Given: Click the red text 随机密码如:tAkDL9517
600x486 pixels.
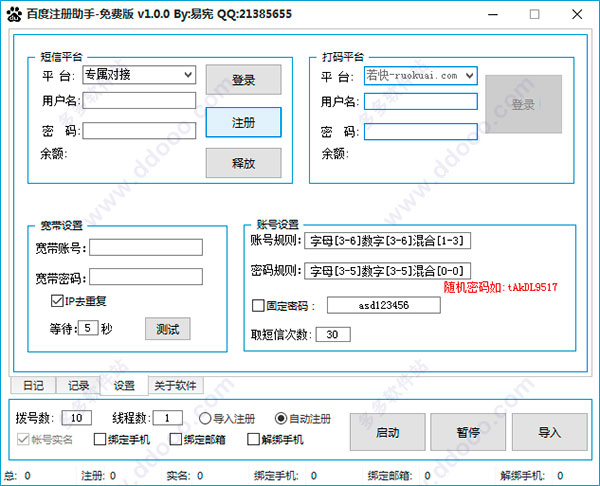Looking at the screenshot, I should (x=501, y=287).
